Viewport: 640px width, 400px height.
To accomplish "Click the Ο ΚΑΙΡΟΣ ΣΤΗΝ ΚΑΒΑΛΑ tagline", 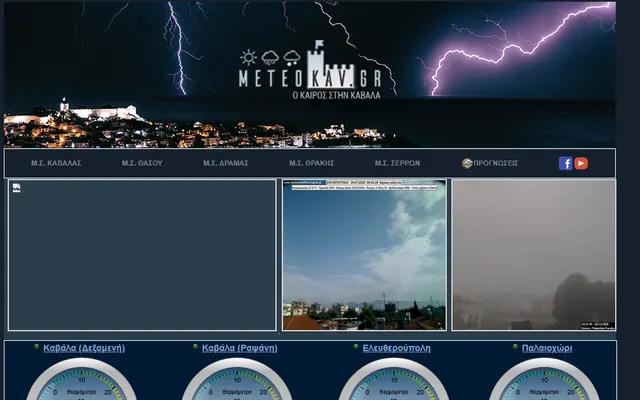I will click(337, 95).
